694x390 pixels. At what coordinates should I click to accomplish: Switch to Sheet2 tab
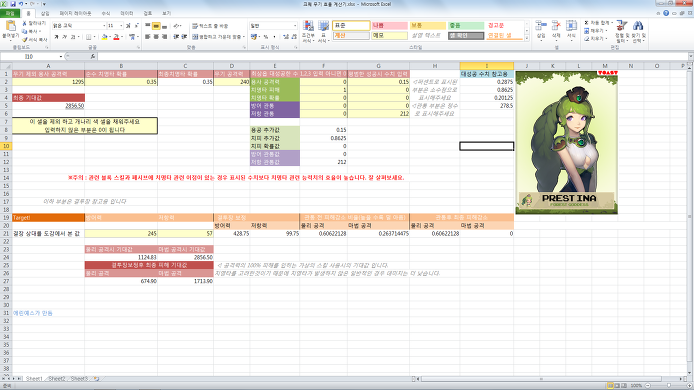click(57, 379)
